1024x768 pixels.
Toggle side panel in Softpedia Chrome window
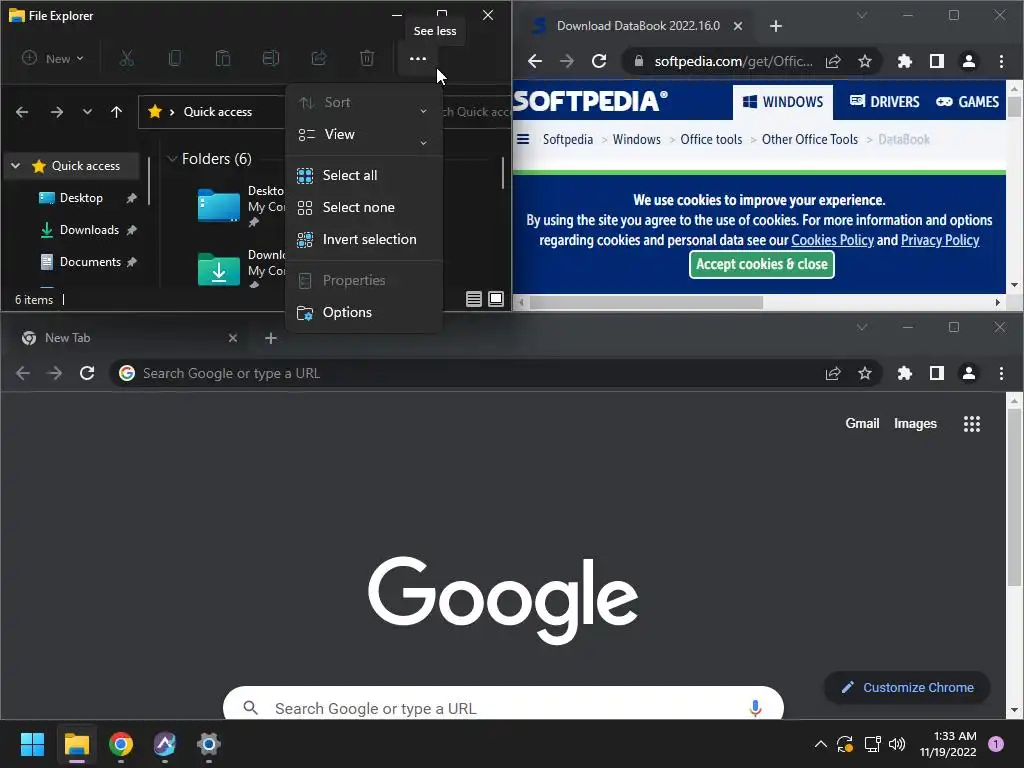pos(936,61)
